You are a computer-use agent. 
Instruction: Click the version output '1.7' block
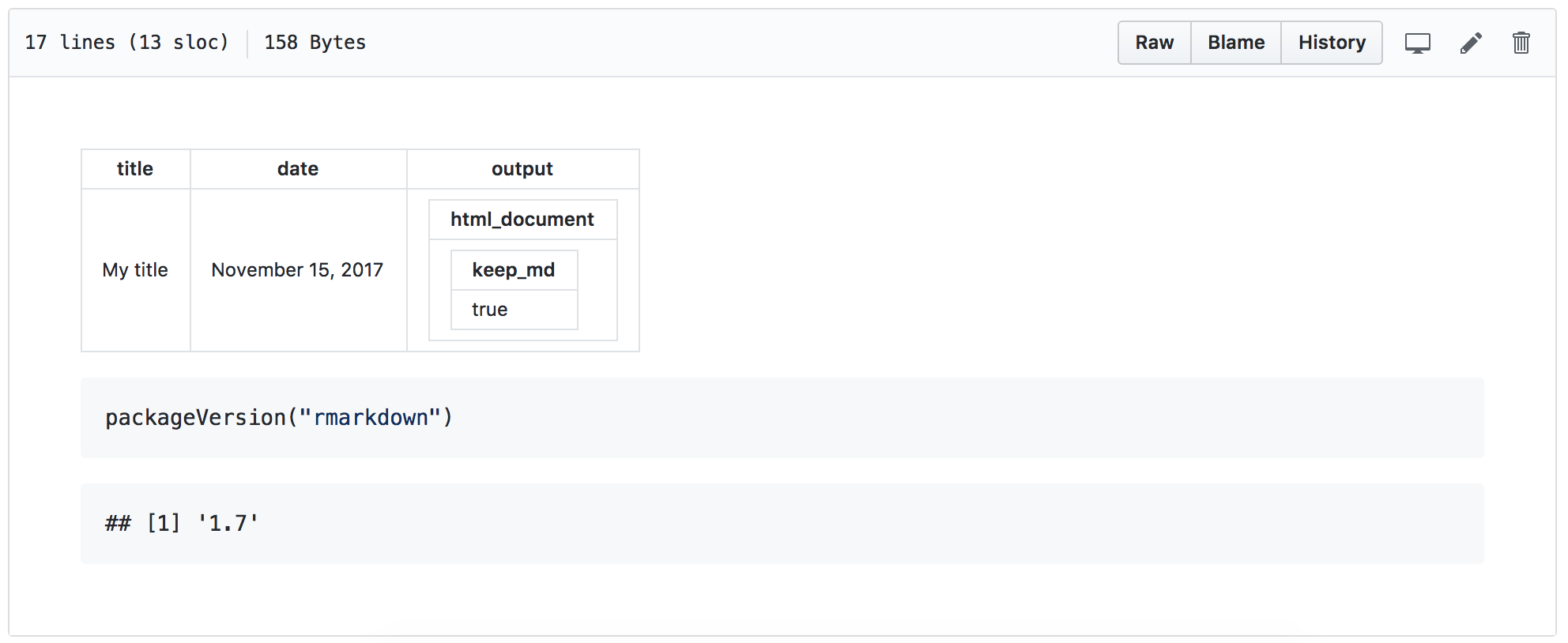[181, 522]
